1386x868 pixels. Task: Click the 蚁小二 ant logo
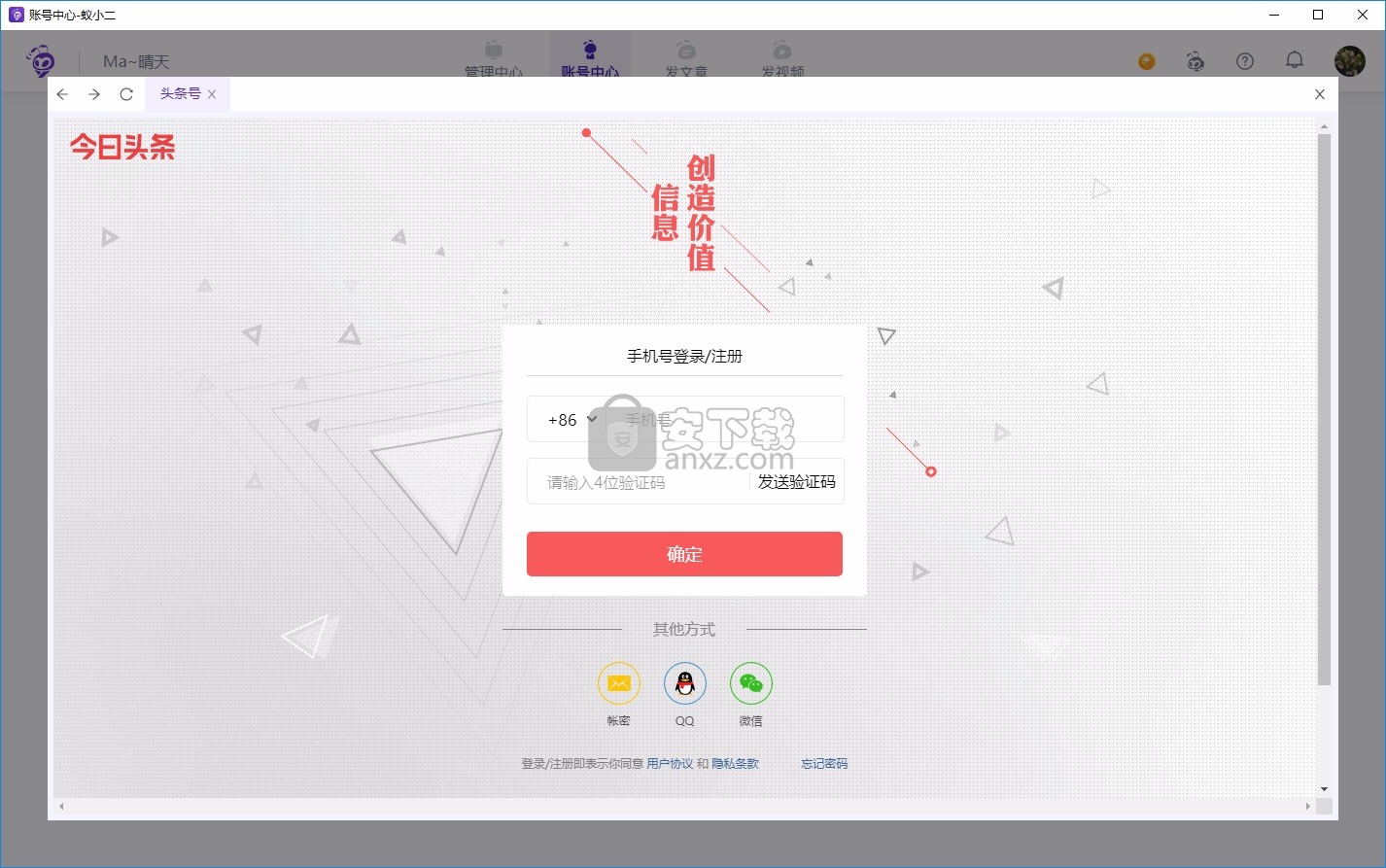click(x=41, y=61)
